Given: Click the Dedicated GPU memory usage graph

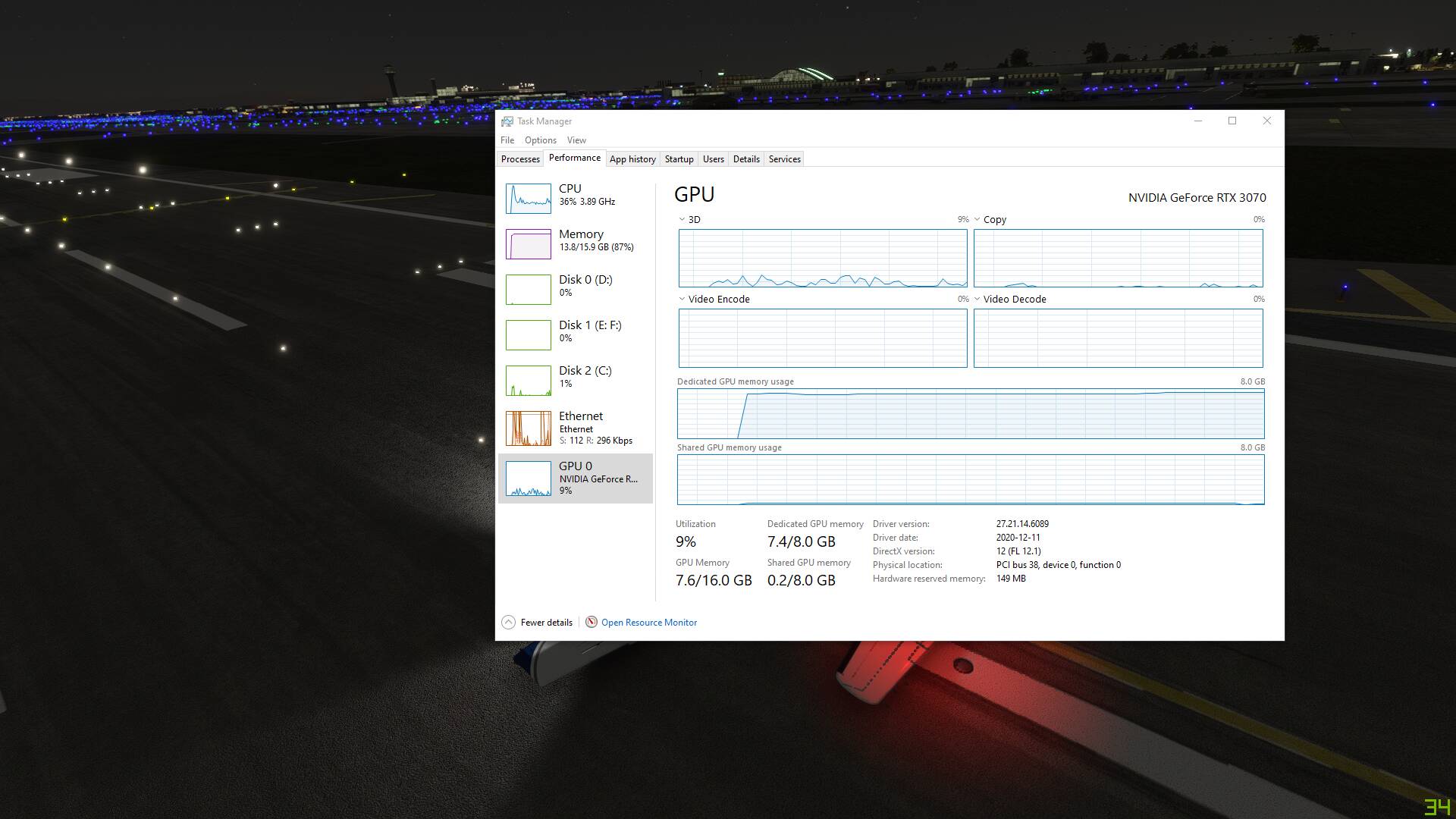Looking at the screenshot, I should click(x=970, y=414).
